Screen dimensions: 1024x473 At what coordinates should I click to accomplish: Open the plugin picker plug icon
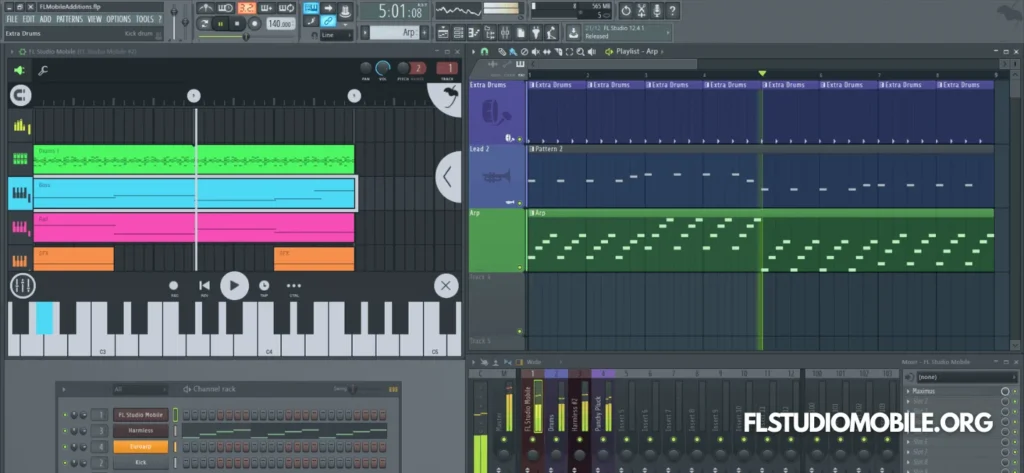point(537,32)
